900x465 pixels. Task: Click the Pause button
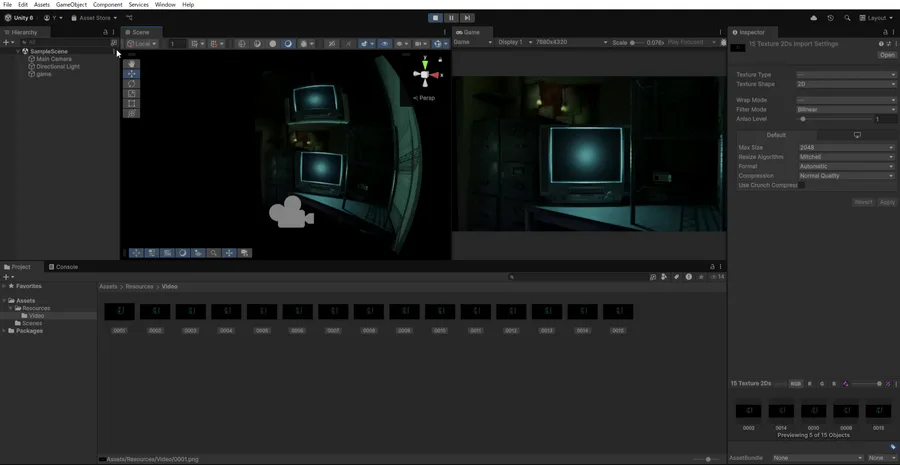point(451,18)
